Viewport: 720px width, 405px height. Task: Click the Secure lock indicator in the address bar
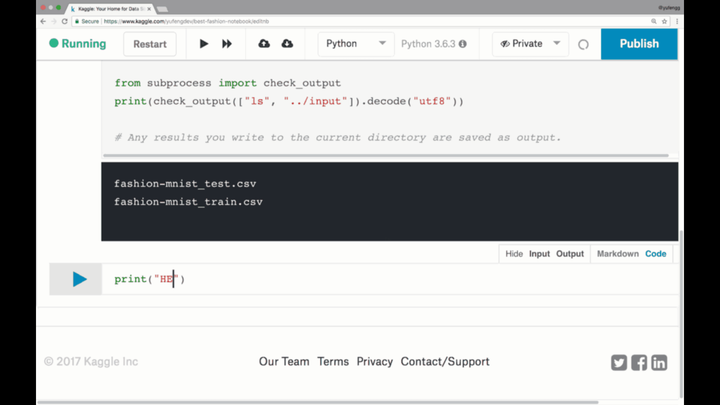coord(87,21)
